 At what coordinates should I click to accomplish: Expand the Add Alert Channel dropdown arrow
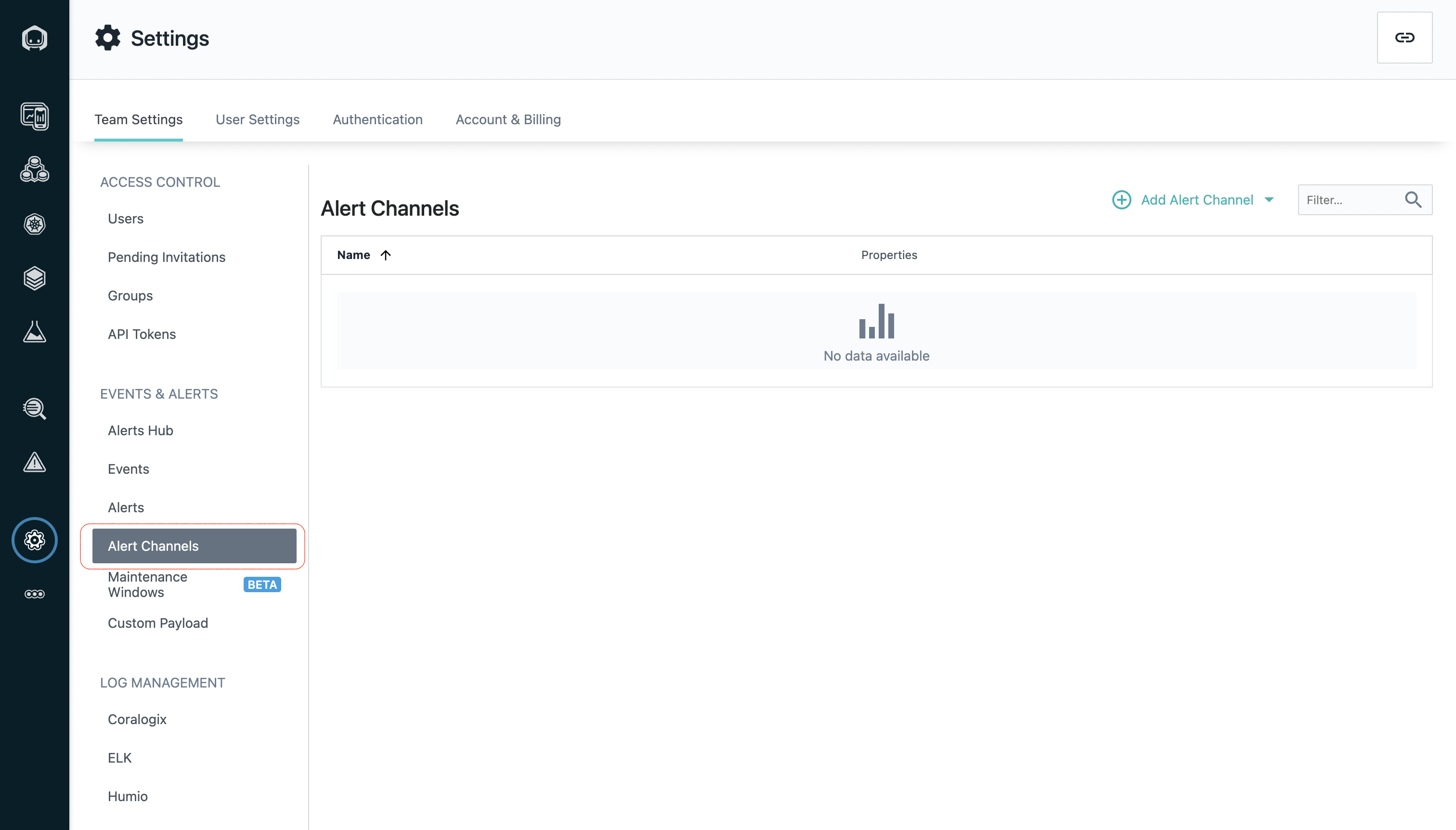(1269, 199)
